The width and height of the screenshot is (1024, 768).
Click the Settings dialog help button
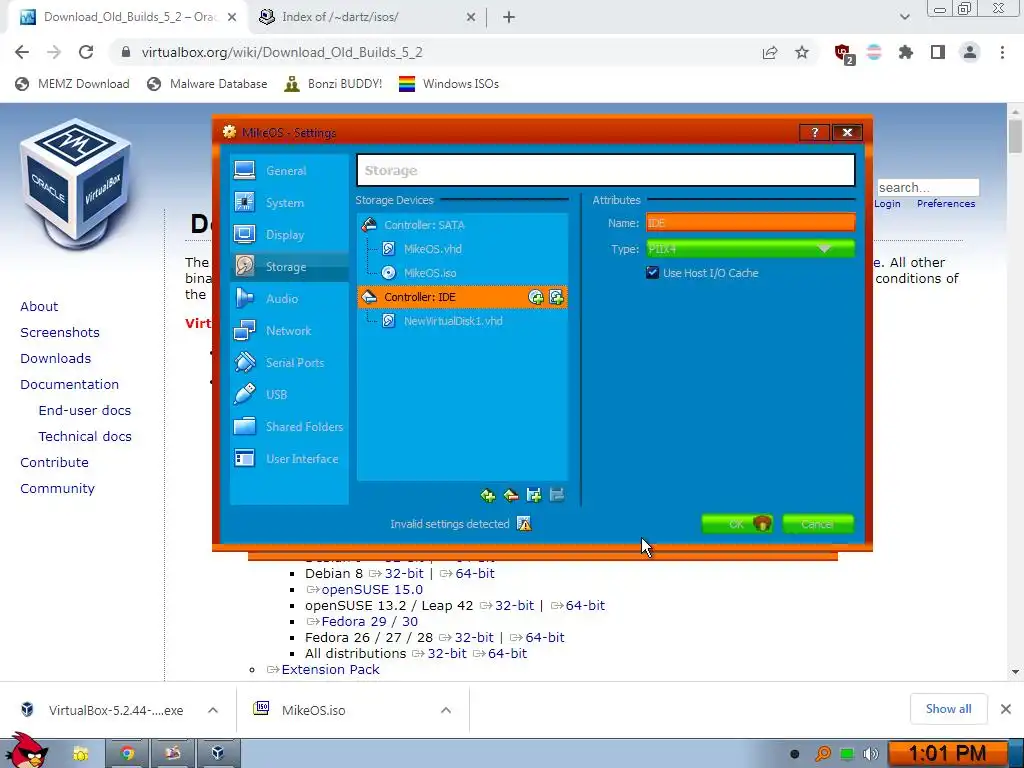coord(814,133)
